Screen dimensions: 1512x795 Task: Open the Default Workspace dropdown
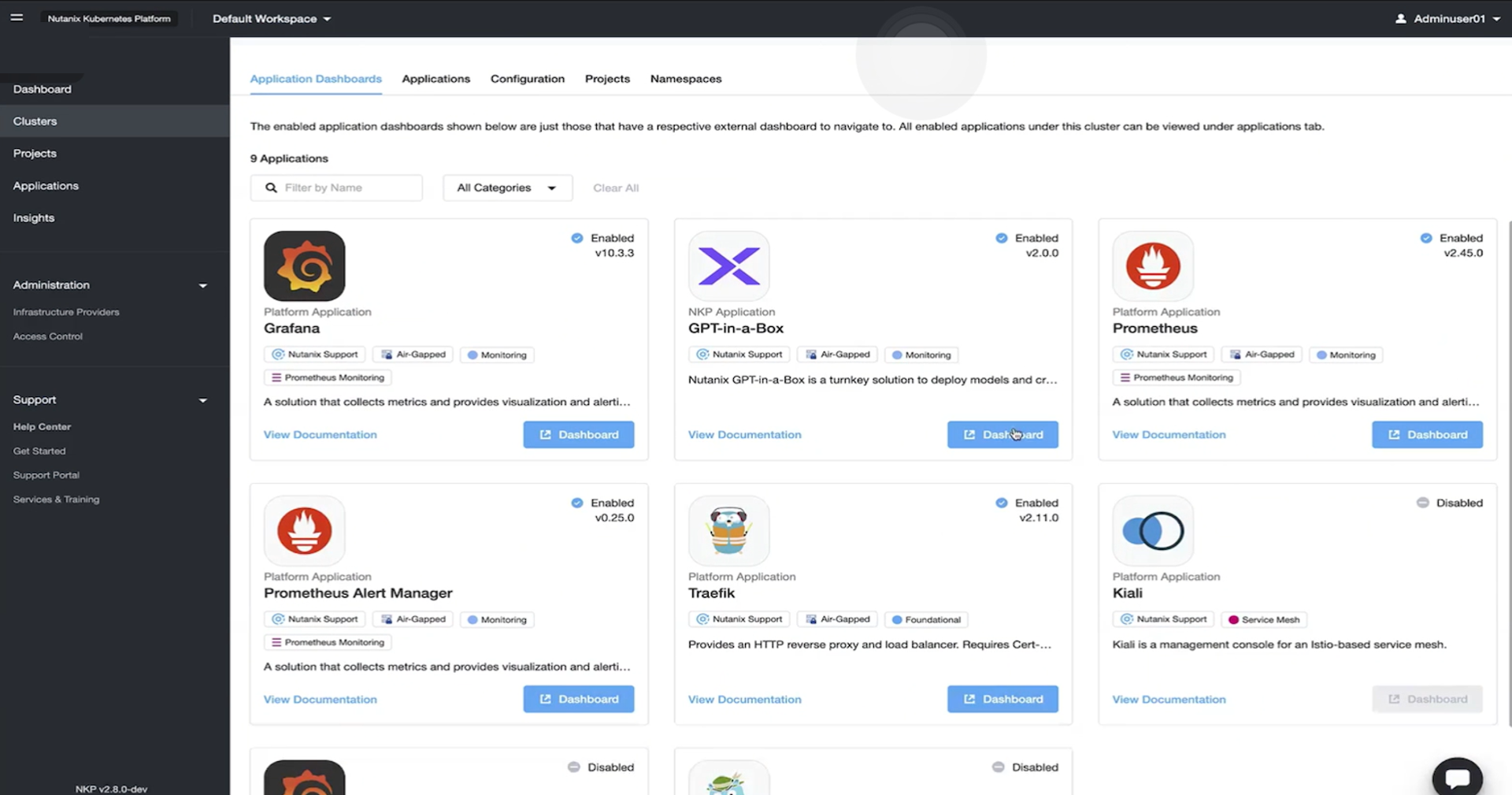(x=272, y=18)
